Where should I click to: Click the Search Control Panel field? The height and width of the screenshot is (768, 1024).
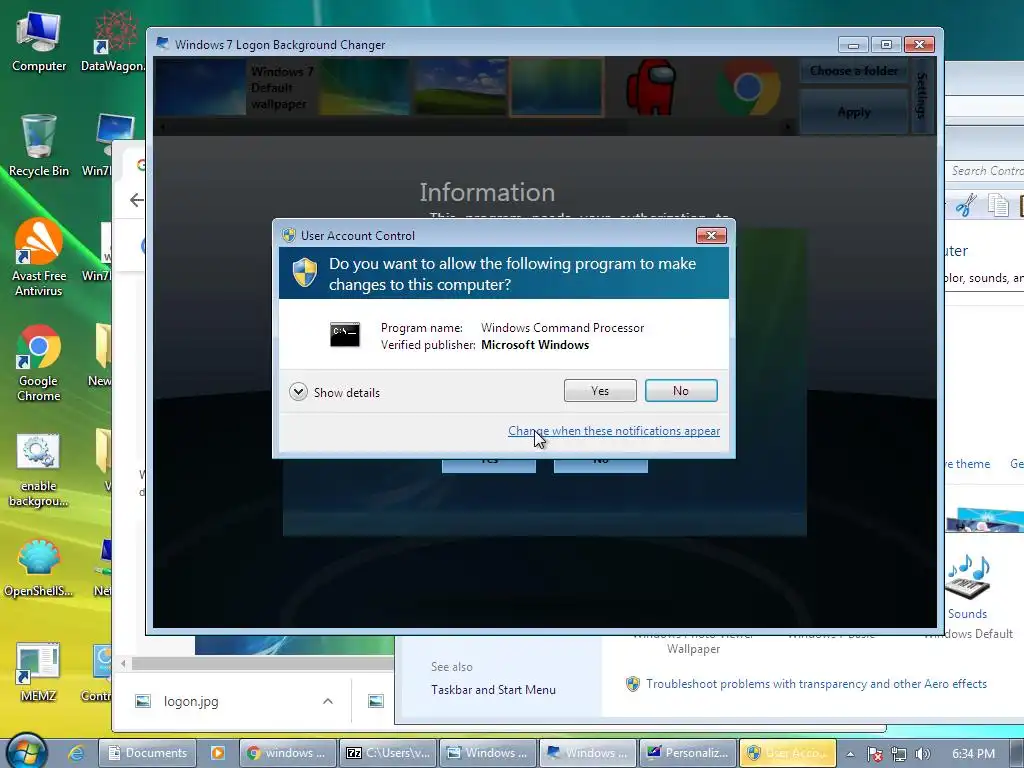[985, 170]
